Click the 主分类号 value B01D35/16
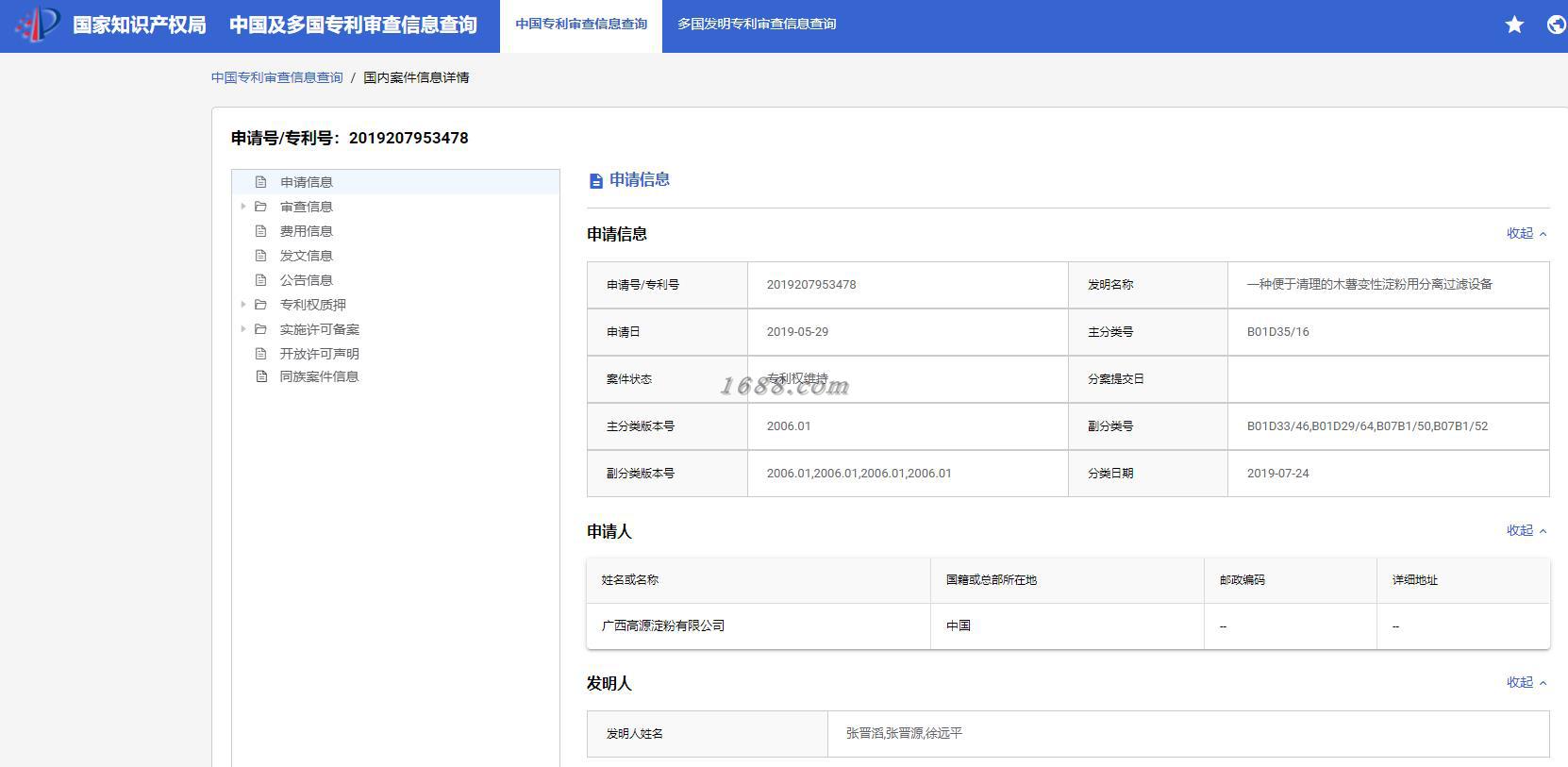This screenshot has width=1568, height=767. (x=1277, y=332)
